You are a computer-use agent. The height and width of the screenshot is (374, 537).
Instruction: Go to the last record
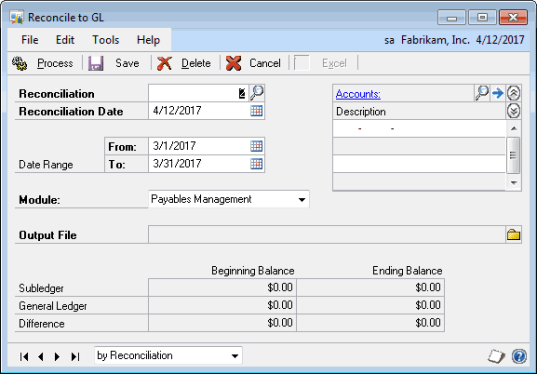click(x=75, y=357)
